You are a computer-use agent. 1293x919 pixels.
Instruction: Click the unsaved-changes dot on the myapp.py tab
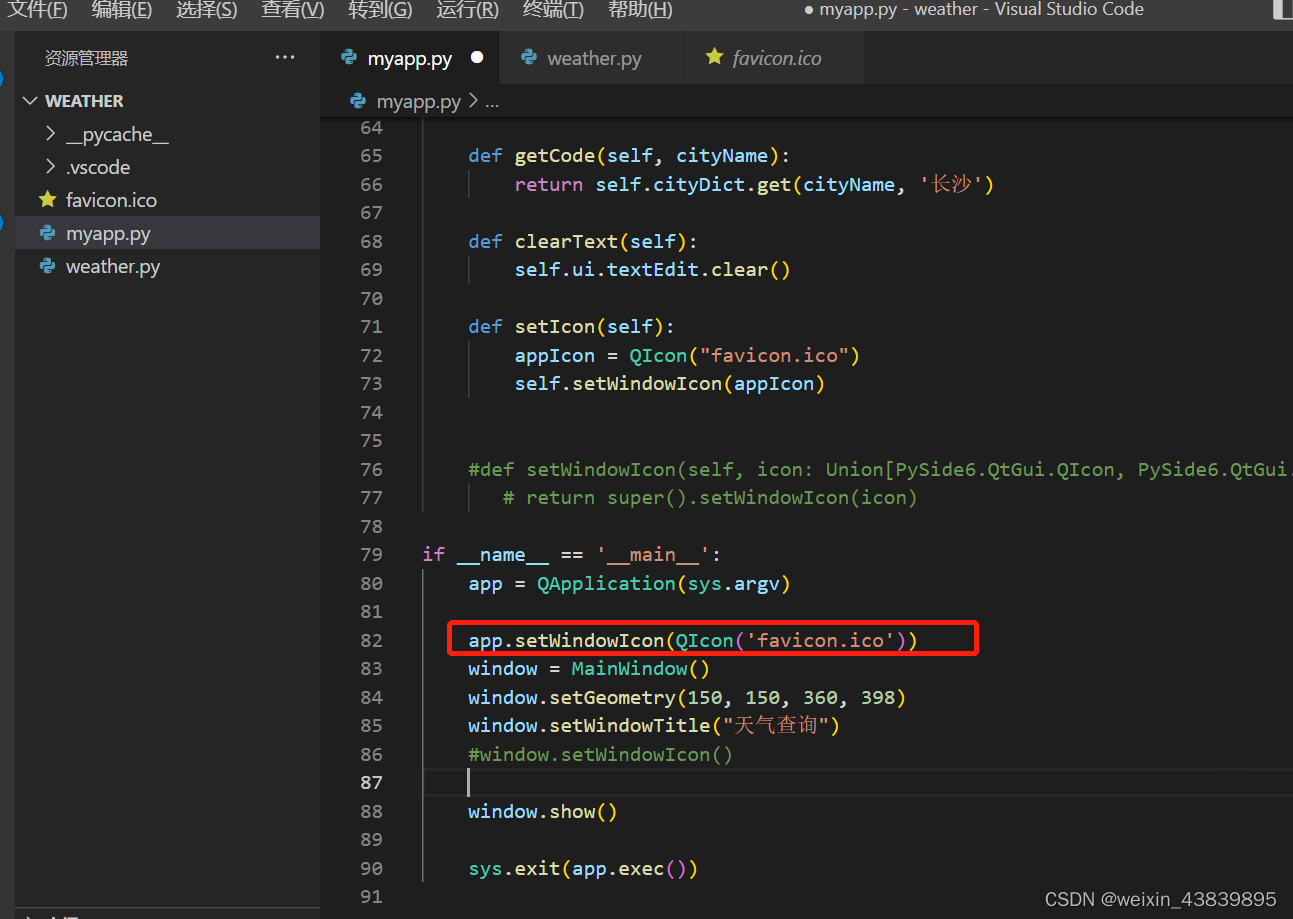click(477, 58)
